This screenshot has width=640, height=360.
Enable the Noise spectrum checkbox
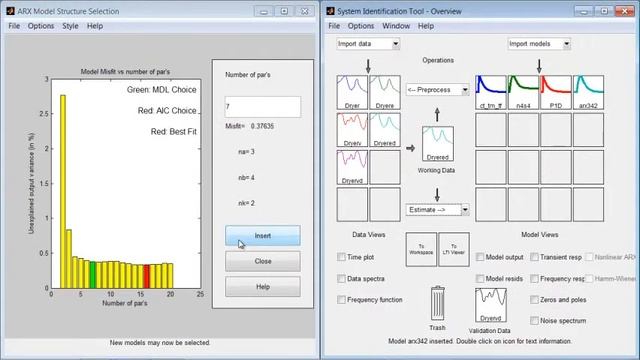(534, 321)
